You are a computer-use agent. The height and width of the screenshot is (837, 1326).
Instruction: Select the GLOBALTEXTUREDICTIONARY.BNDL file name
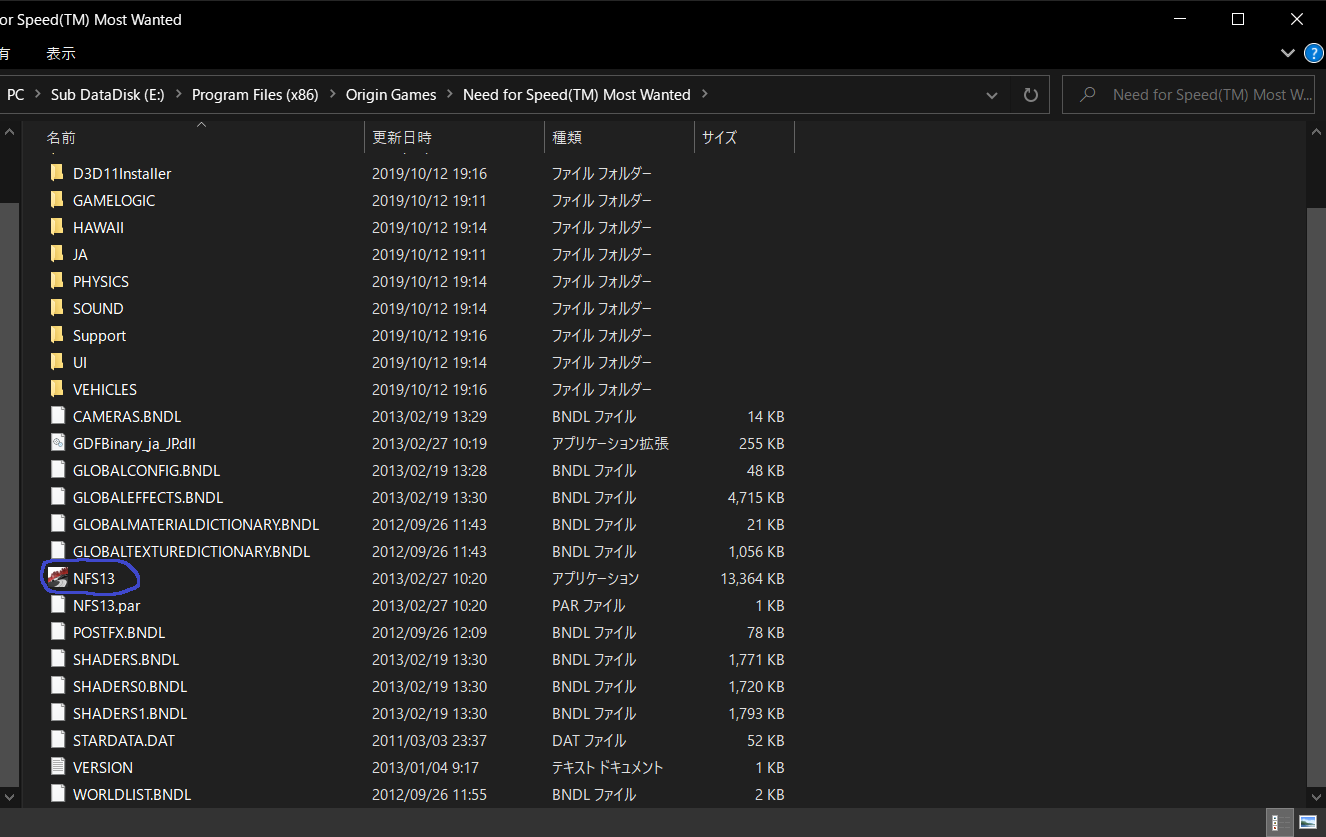192,551
